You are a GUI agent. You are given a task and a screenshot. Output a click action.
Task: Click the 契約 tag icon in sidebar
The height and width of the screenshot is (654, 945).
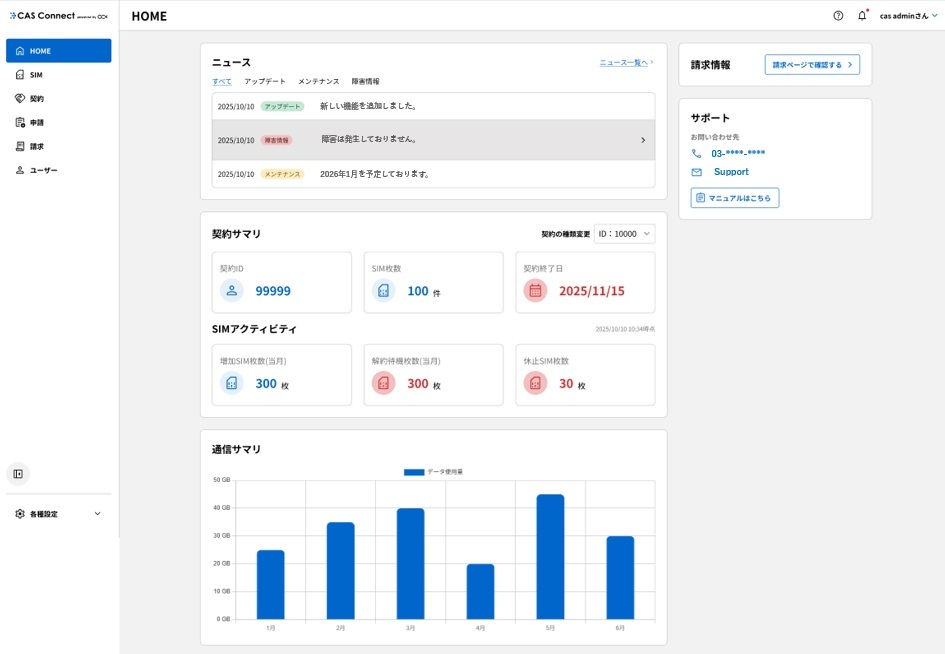tap(20, 99)
